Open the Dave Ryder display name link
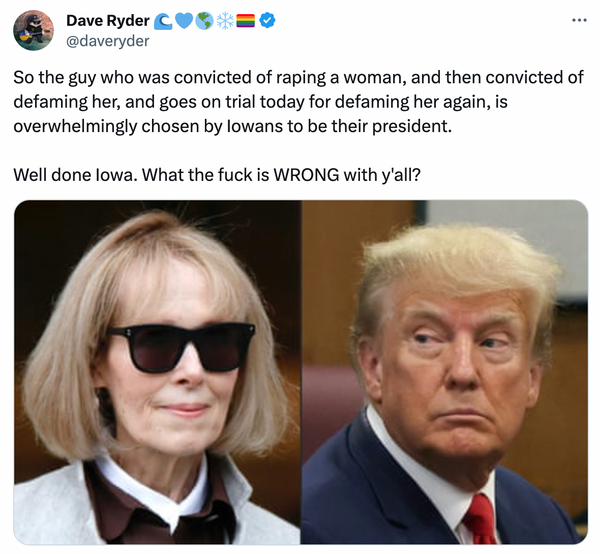Viewport: 600px width, 554px height. tap(108, 21)
